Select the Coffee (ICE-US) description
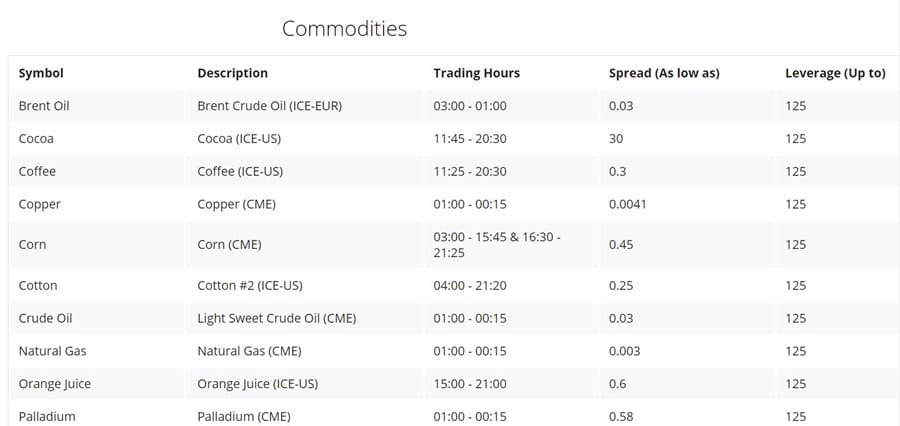The height and width of the screenshot is (426, 900). point(240,171)
